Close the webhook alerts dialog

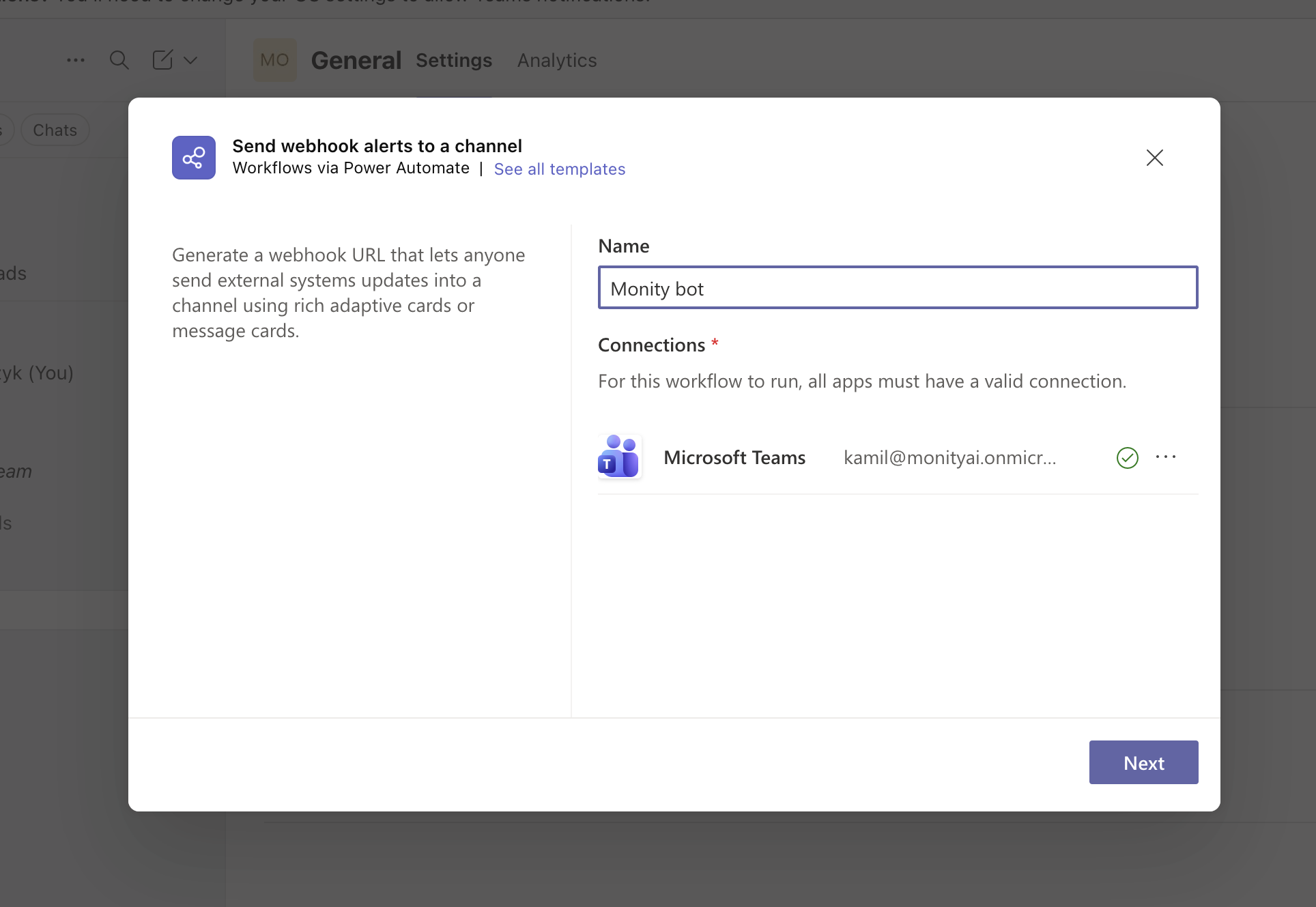coord(1154,158)
